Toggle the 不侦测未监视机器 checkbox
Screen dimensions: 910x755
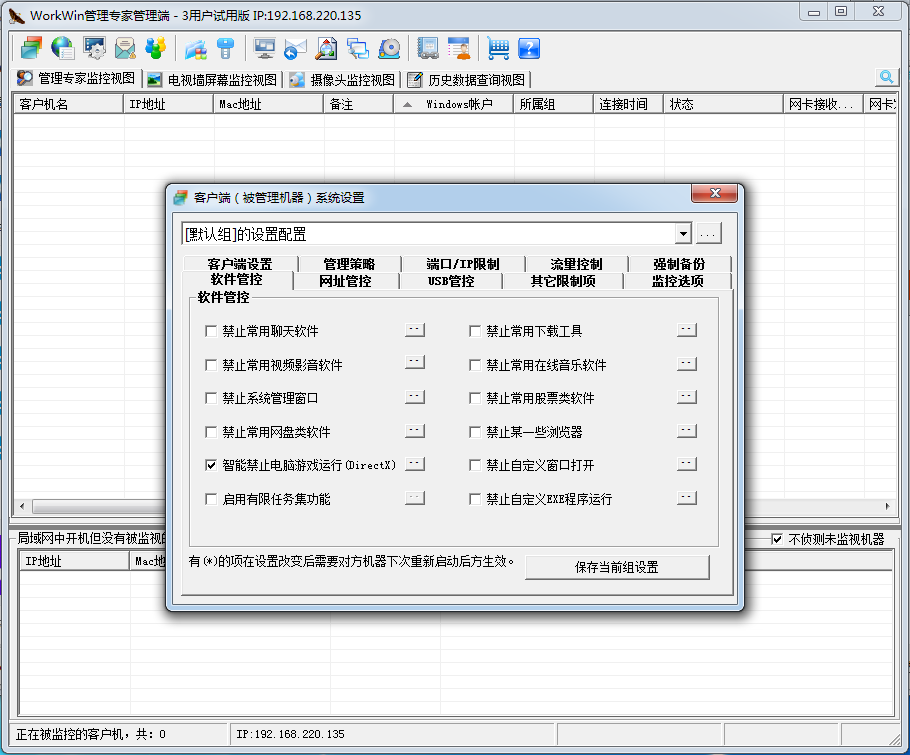click(779, 539)
